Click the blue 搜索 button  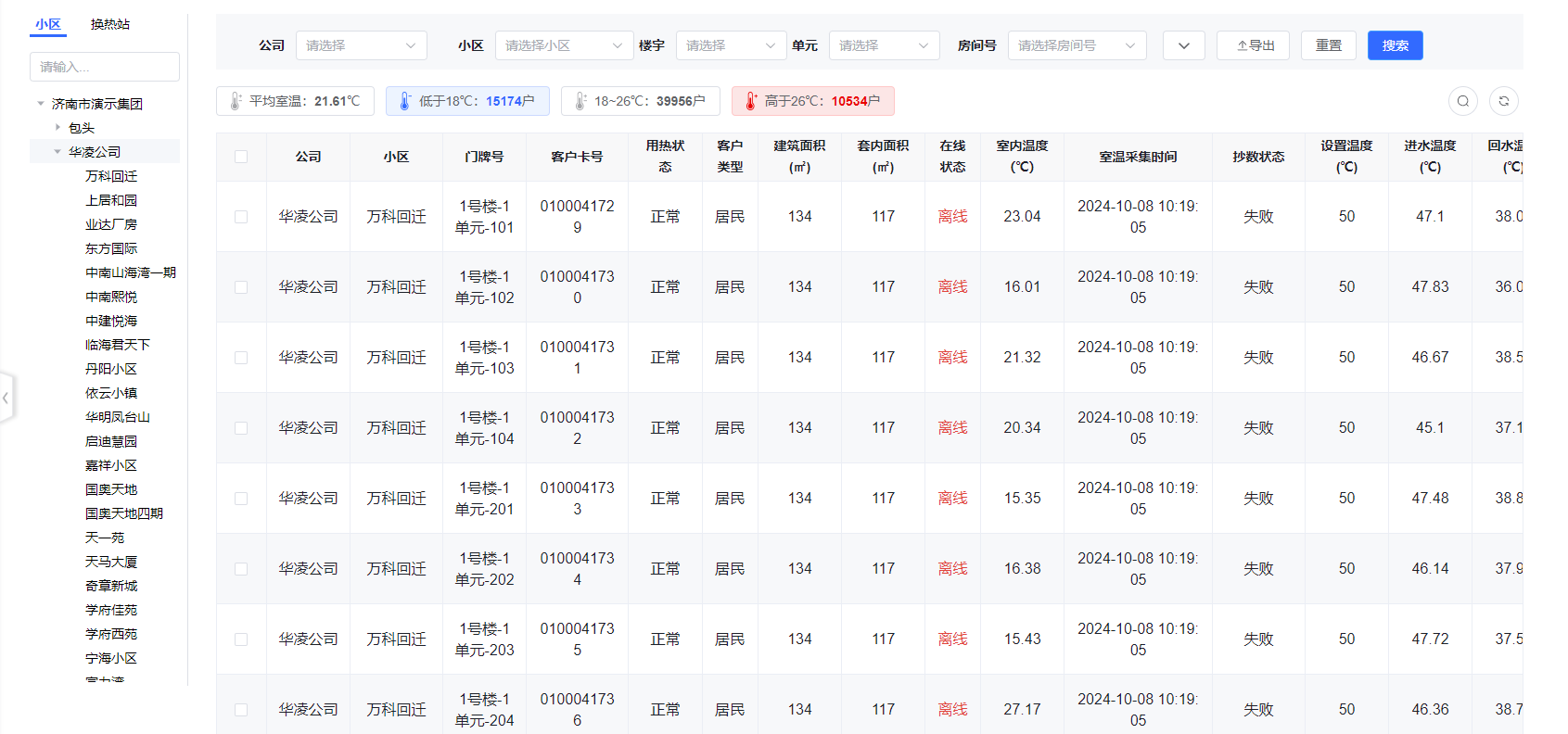[x=1395, y=45]
